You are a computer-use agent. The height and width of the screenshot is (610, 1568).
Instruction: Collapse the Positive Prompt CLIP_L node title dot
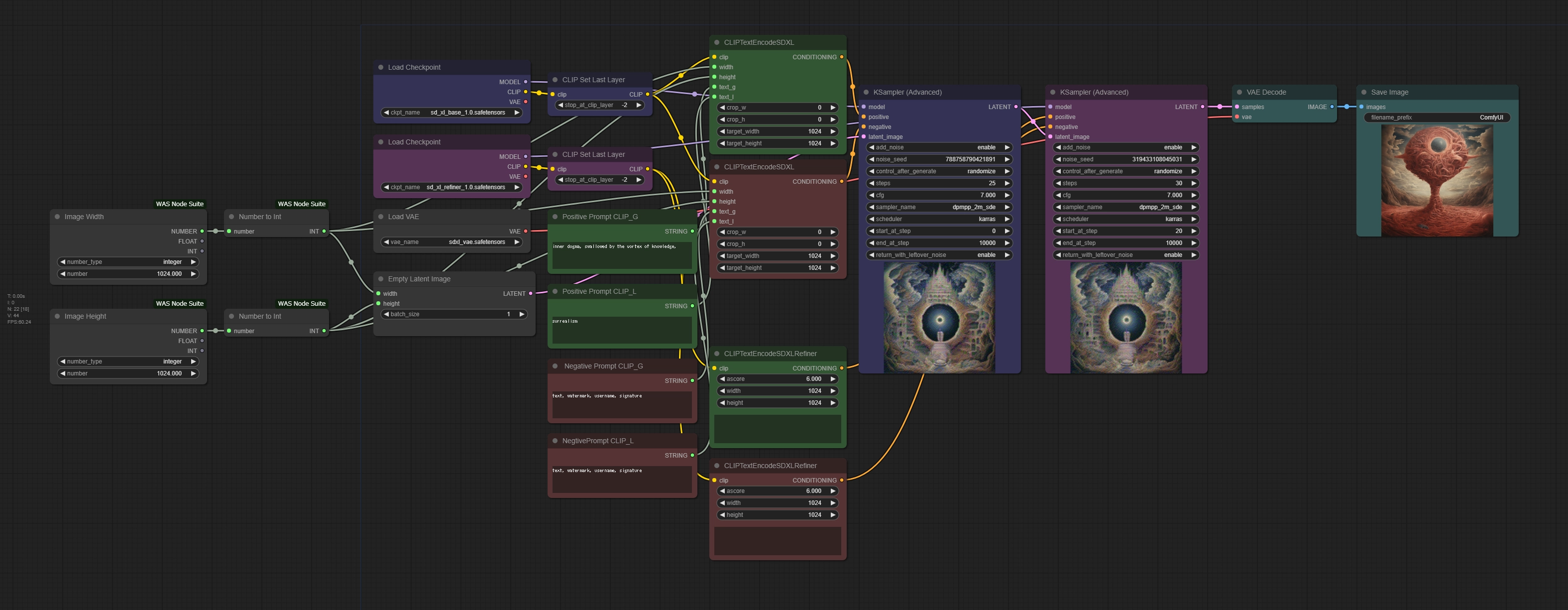[x=555, y=292]
